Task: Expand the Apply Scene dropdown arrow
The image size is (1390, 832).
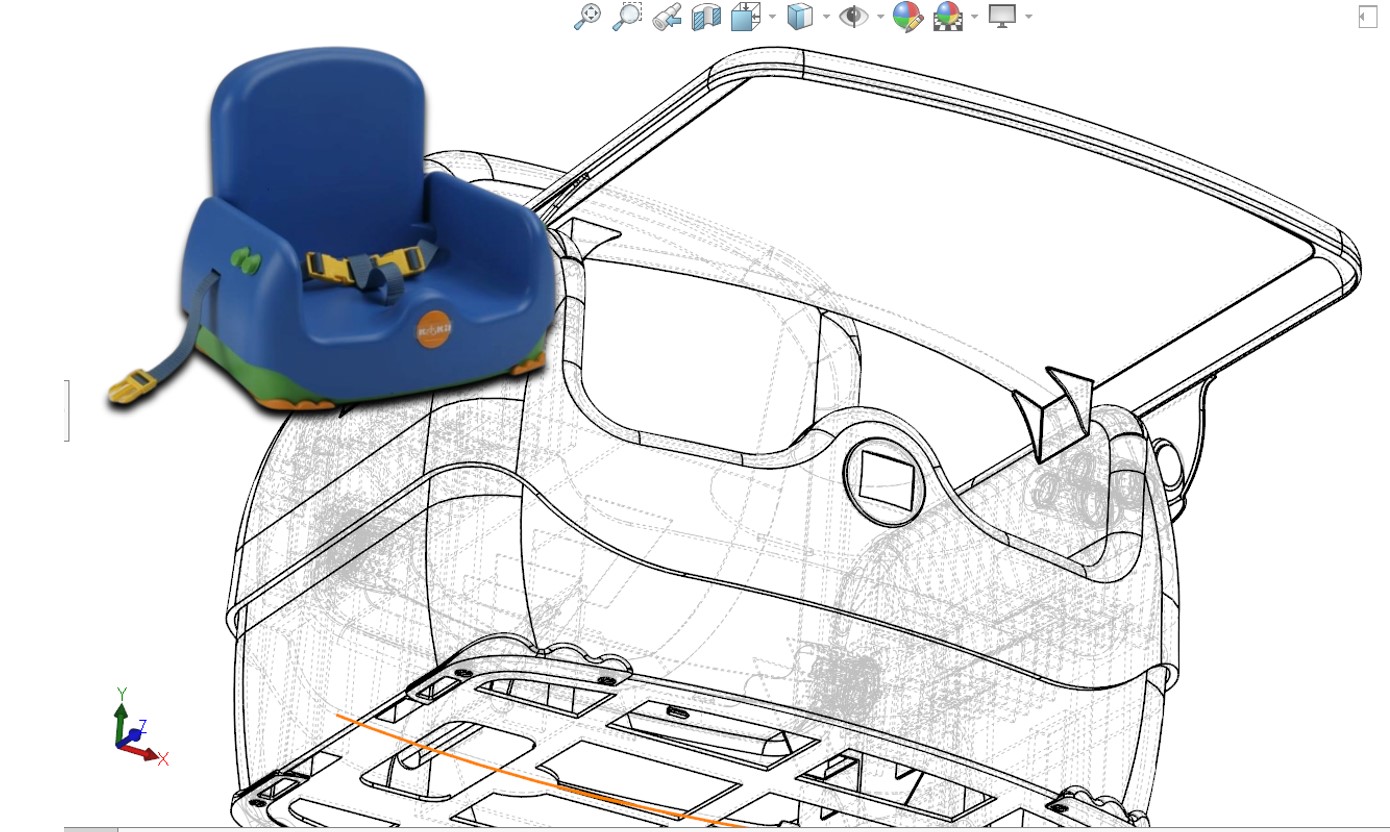Action: (974, 17)
